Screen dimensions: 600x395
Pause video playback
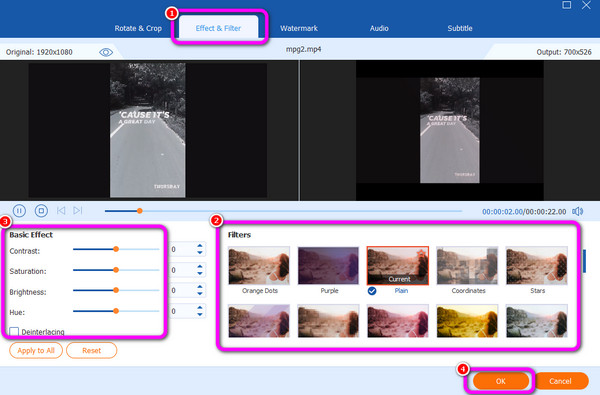[19, 211]
